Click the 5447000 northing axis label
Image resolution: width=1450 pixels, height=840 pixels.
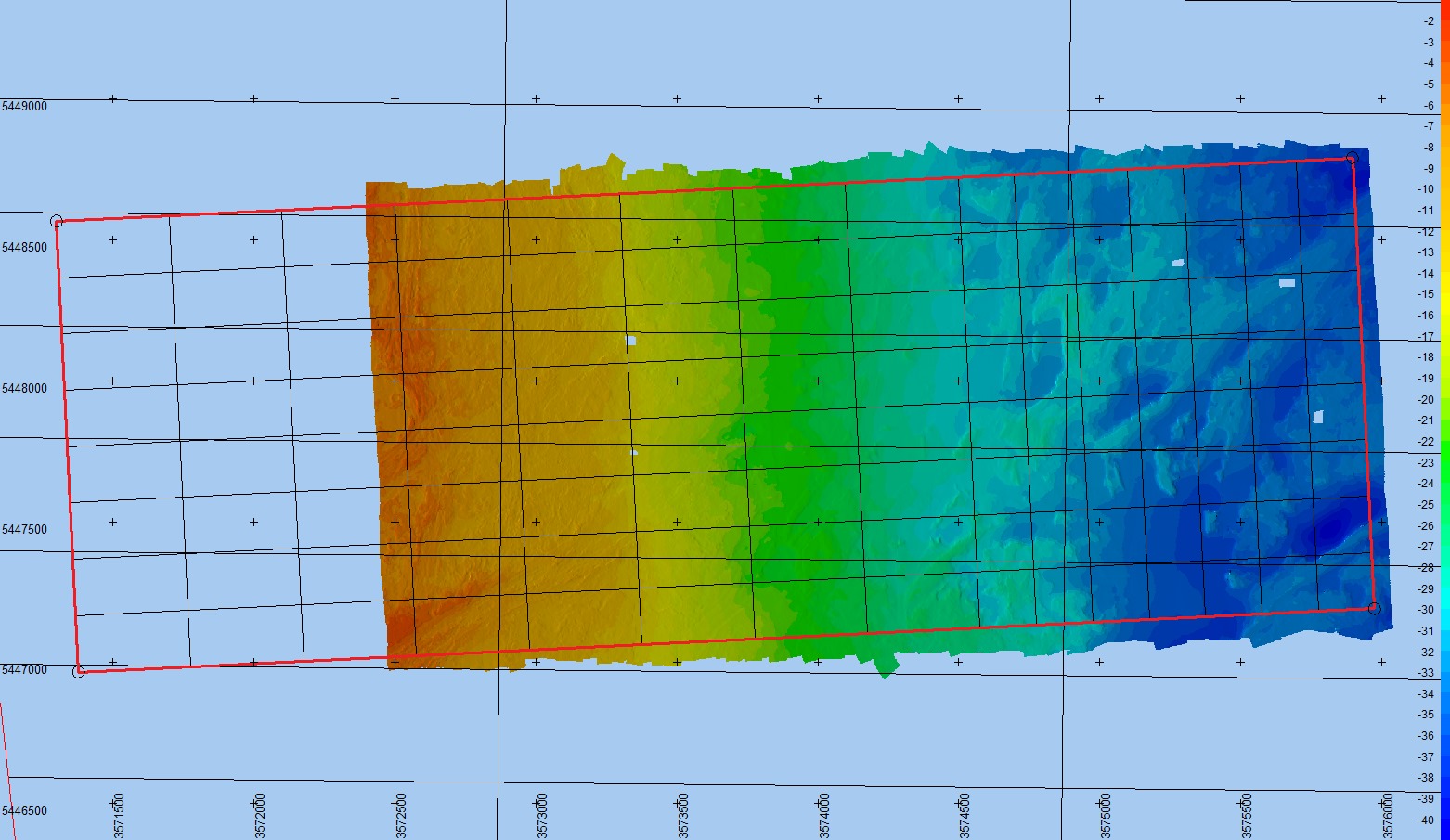pos(24,670)
